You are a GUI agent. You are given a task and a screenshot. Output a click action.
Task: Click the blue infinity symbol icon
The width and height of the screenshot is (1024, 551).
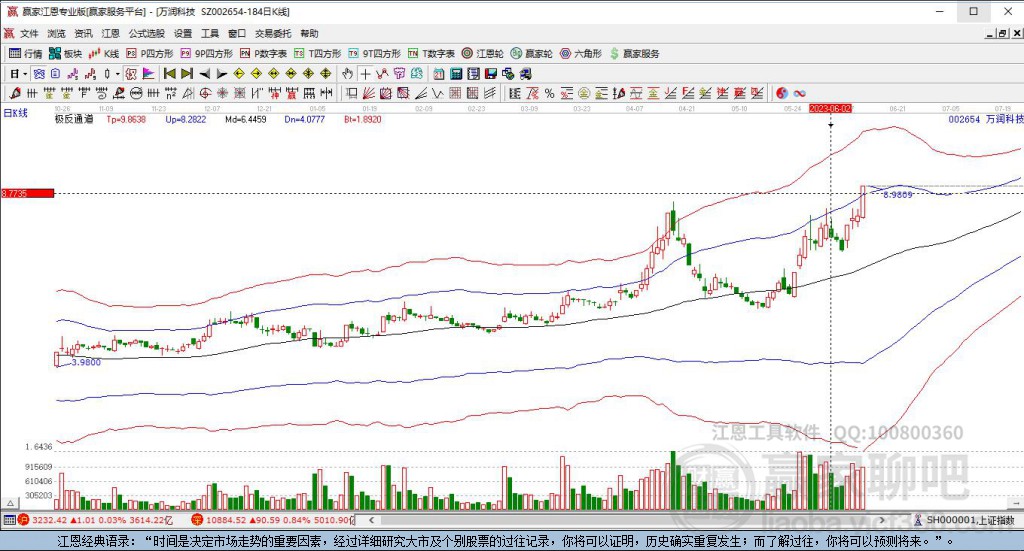click(x=799, y=93)
